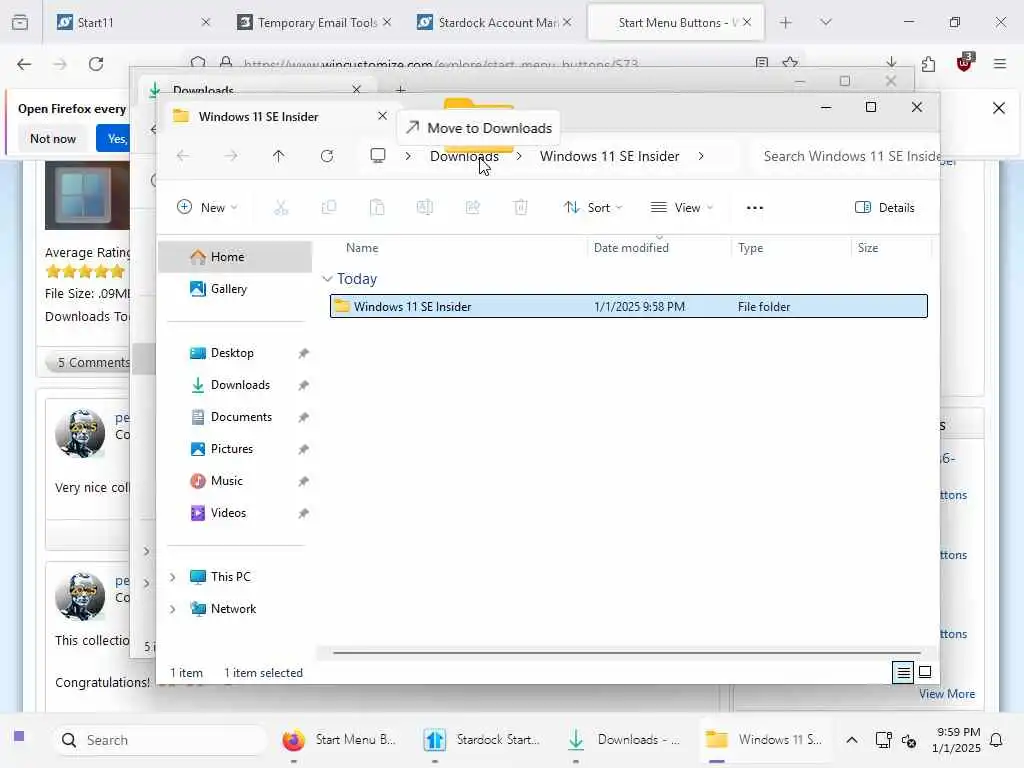This screenshot has width=1024, height=768.
Task: Expand chevron between Downloads and Windows 11 SE Insider
Action: tap(519, 156)
